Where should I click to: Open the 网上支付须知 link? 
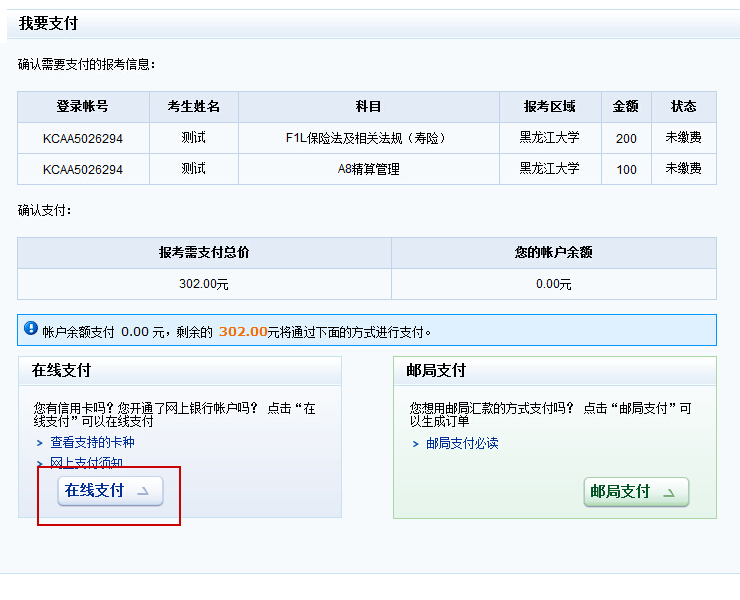86,462
